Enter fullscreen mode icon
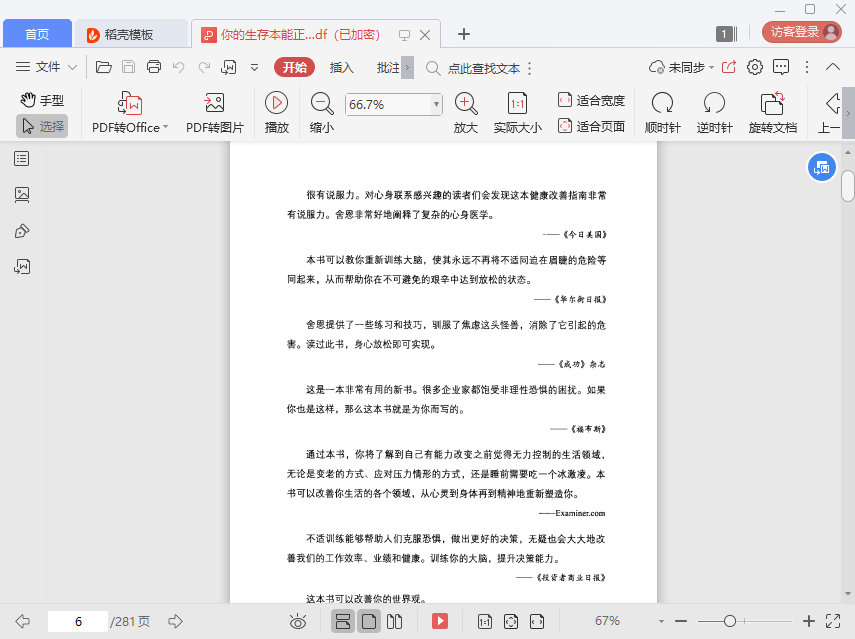The width and height of the screenshot is (855, 639). tap(833, 621)
